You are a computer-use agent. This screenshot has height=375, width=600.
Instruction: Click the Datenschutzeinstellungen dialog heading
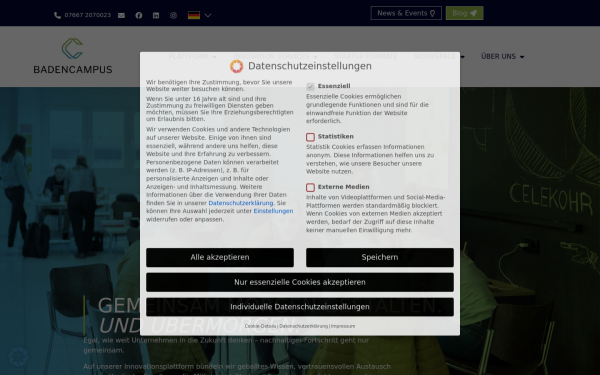tap(310, 66)
